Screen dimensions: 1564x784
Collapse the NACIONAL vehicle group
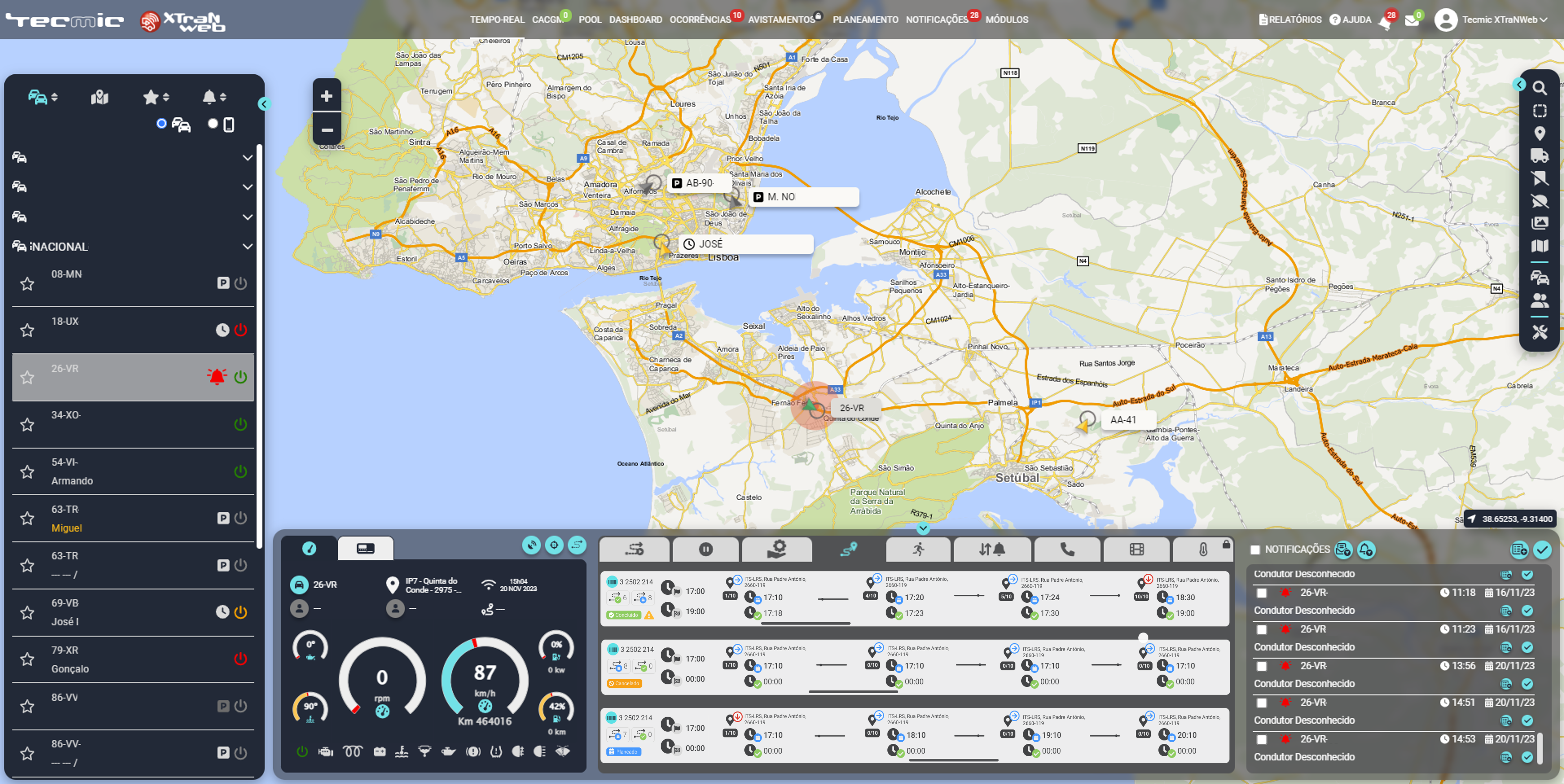click(x=248, y=246)
